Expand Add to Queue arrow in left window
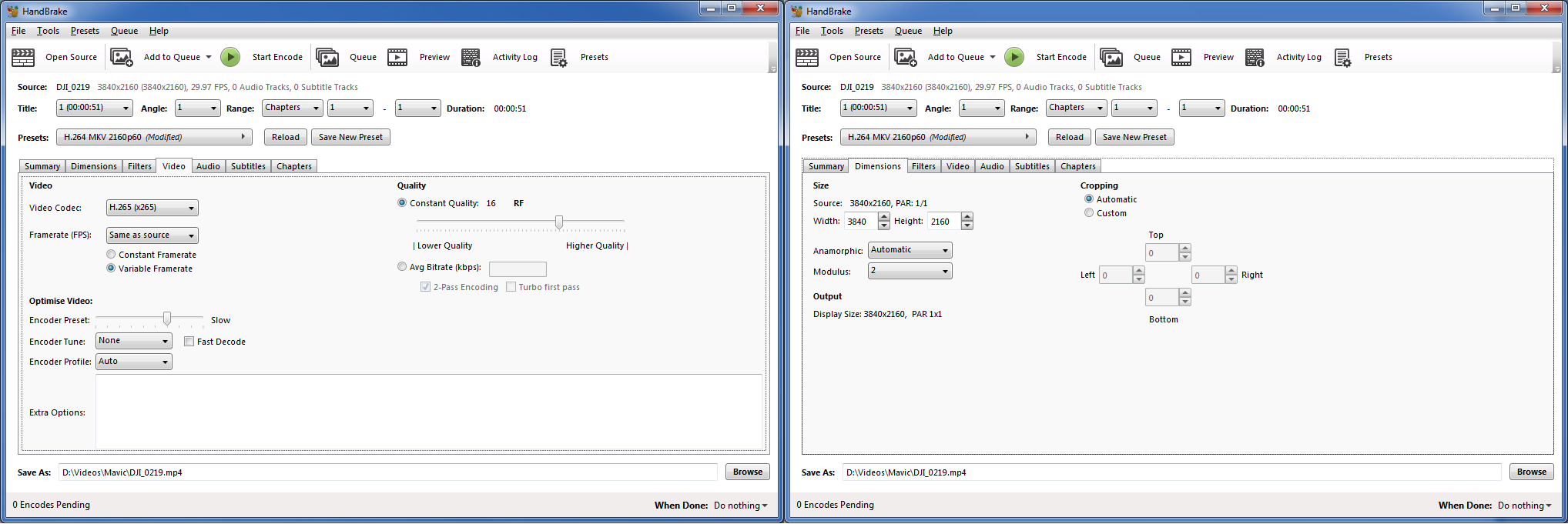This screenshot has height=524, width=1568. tap(209, 57)
